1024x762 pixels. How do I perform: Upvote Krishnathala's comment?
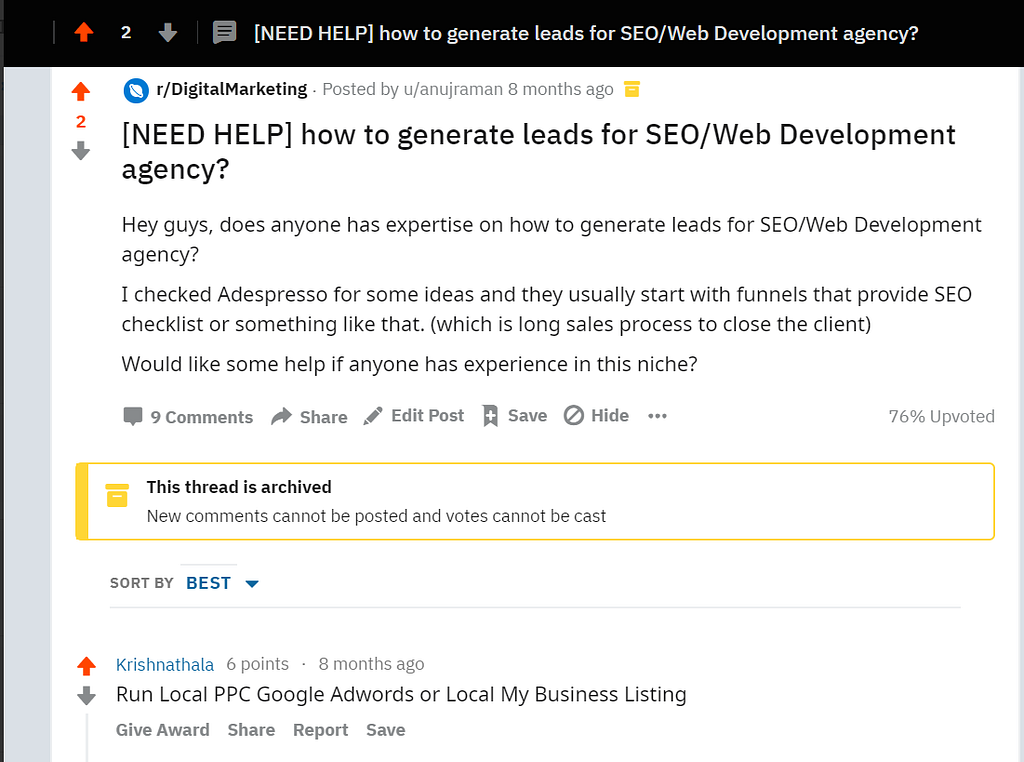[x=86, y=666]
